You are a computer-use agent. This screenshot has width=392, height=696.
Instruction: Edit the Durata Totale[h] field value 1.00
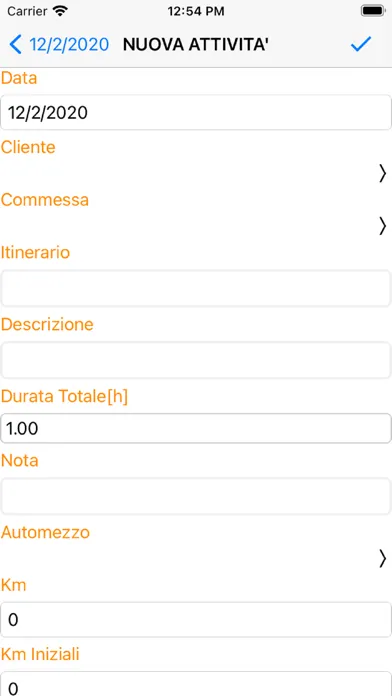coord(196,428)
